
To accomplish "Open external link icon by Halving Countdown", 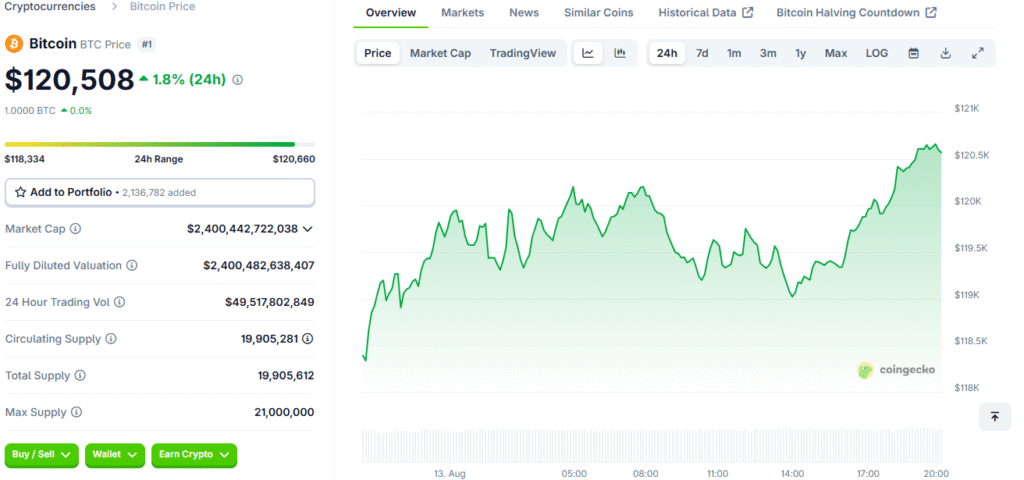I will point(931,12).
